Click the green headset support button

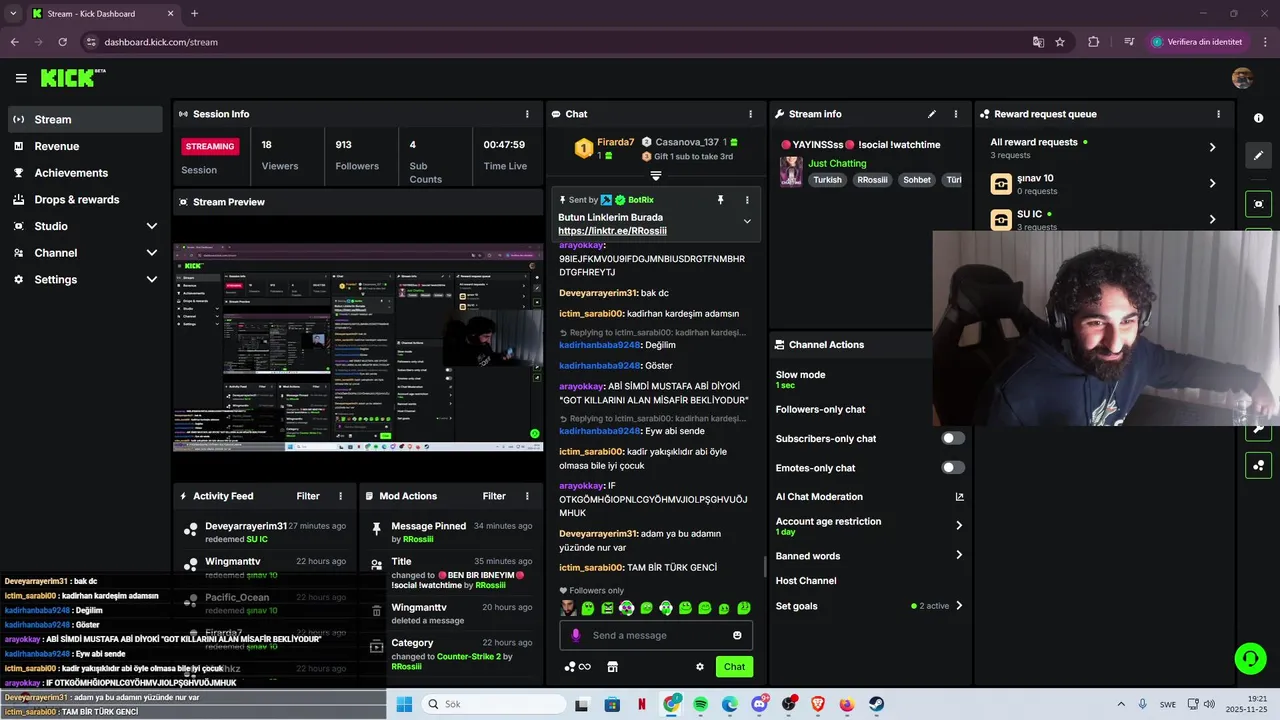[1250, 658]
